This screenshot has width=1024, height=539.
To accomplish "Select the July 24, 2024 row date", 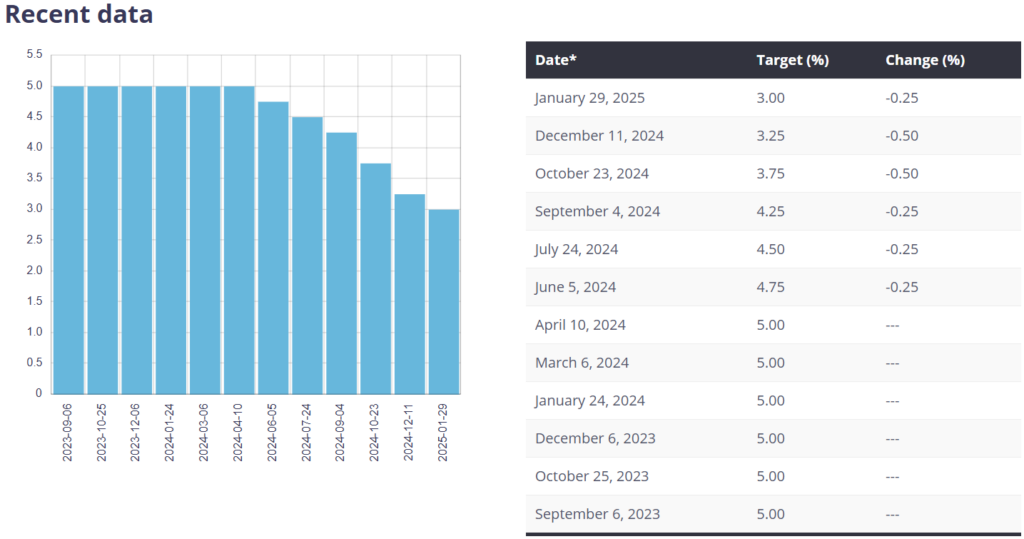I will [576, 250].
